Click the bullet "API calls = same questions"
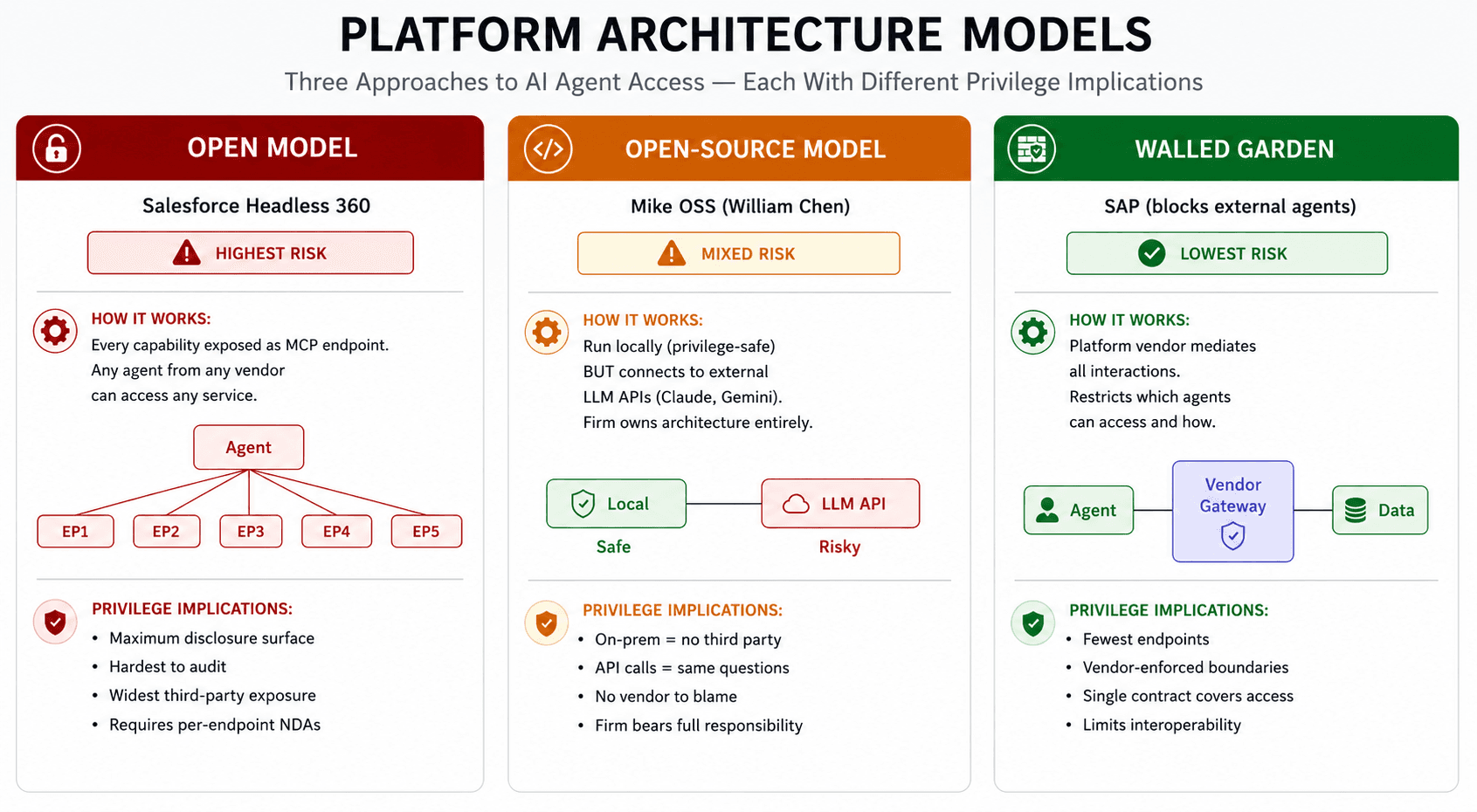This screenshot has height=812, width=1477. pyautogui.click(x=692, y=668)
